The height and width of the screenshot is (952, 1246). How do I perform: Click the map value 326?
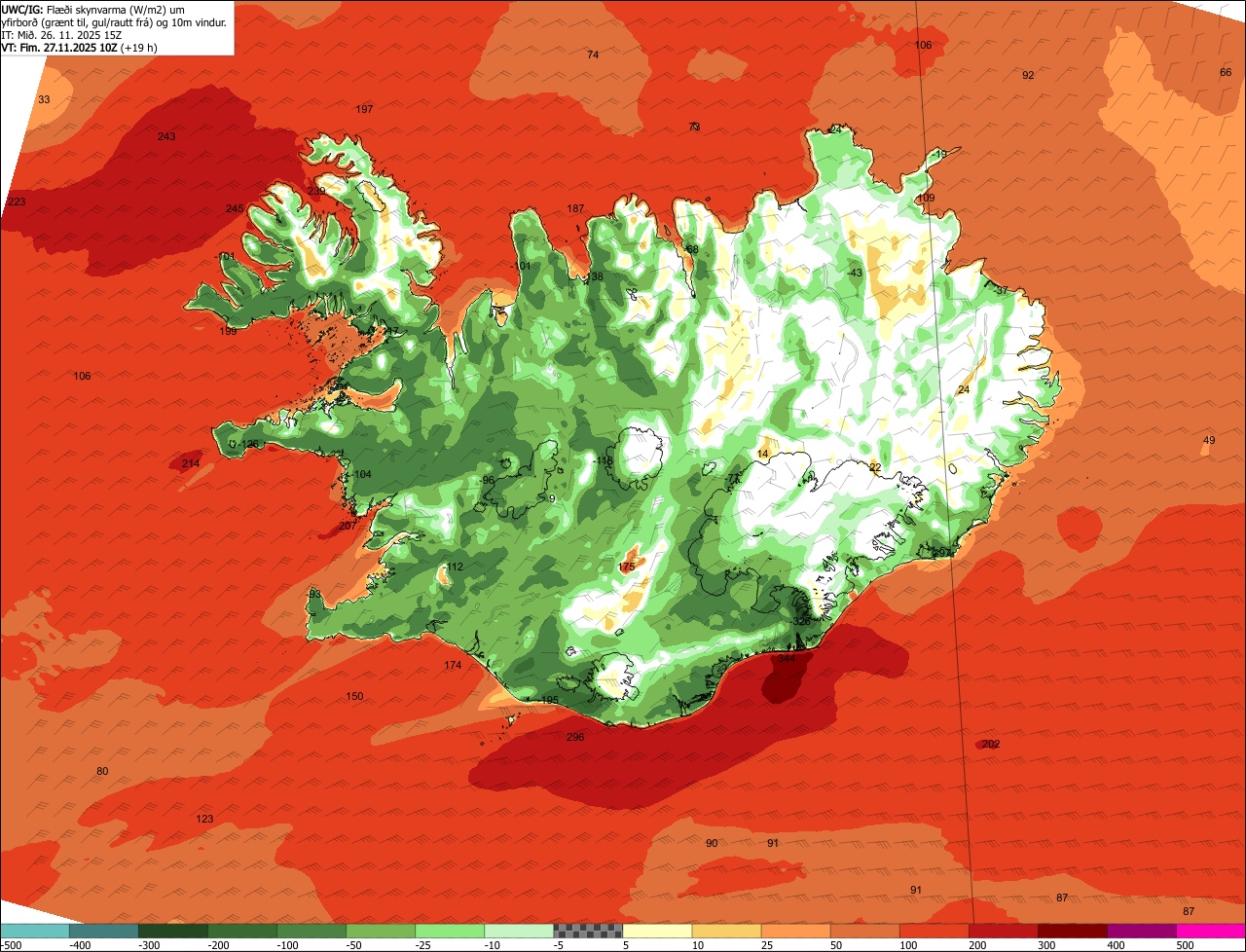pyautogui.click(x=801, y=621)
